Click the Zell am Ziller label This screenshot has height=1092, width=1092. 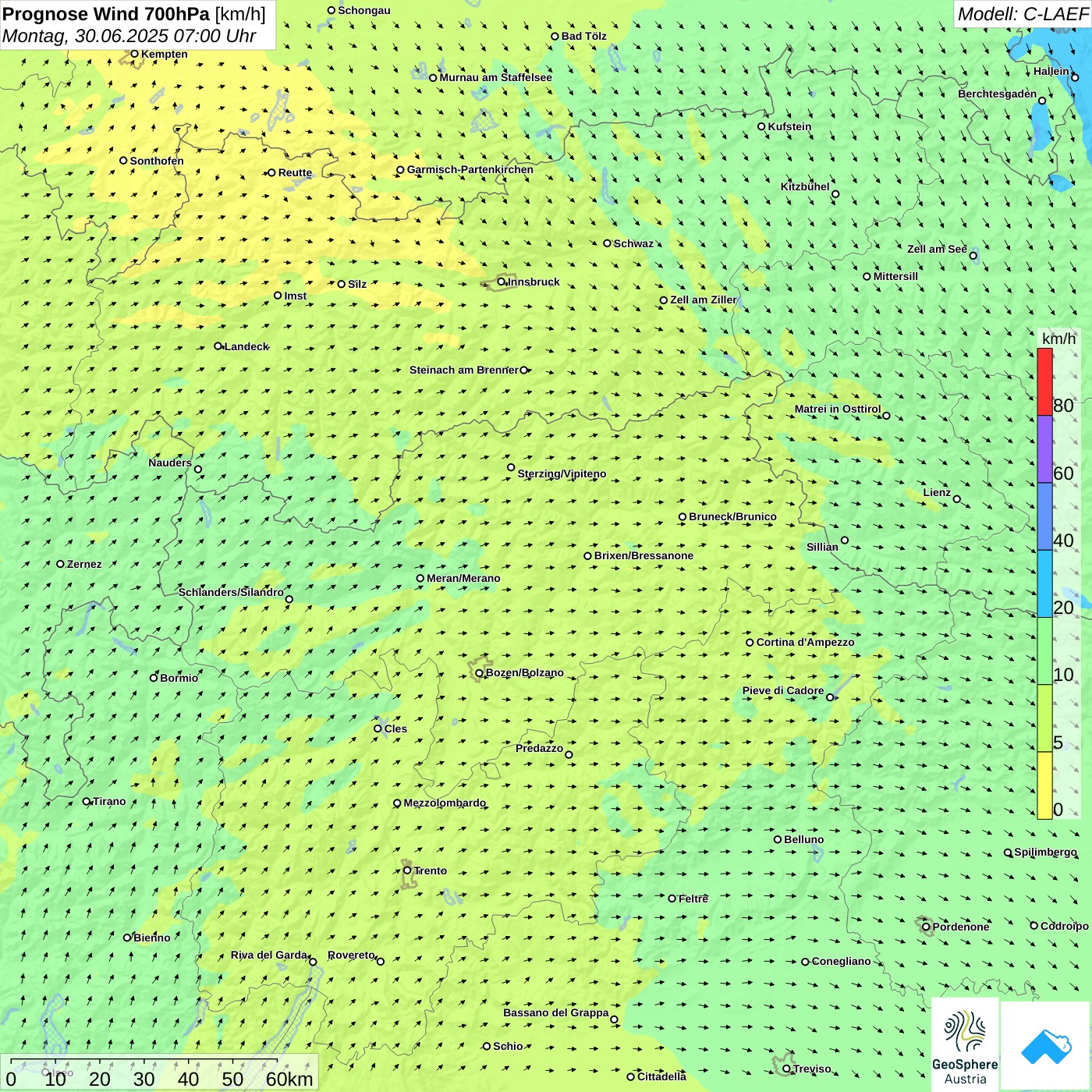tap(704, 300)
